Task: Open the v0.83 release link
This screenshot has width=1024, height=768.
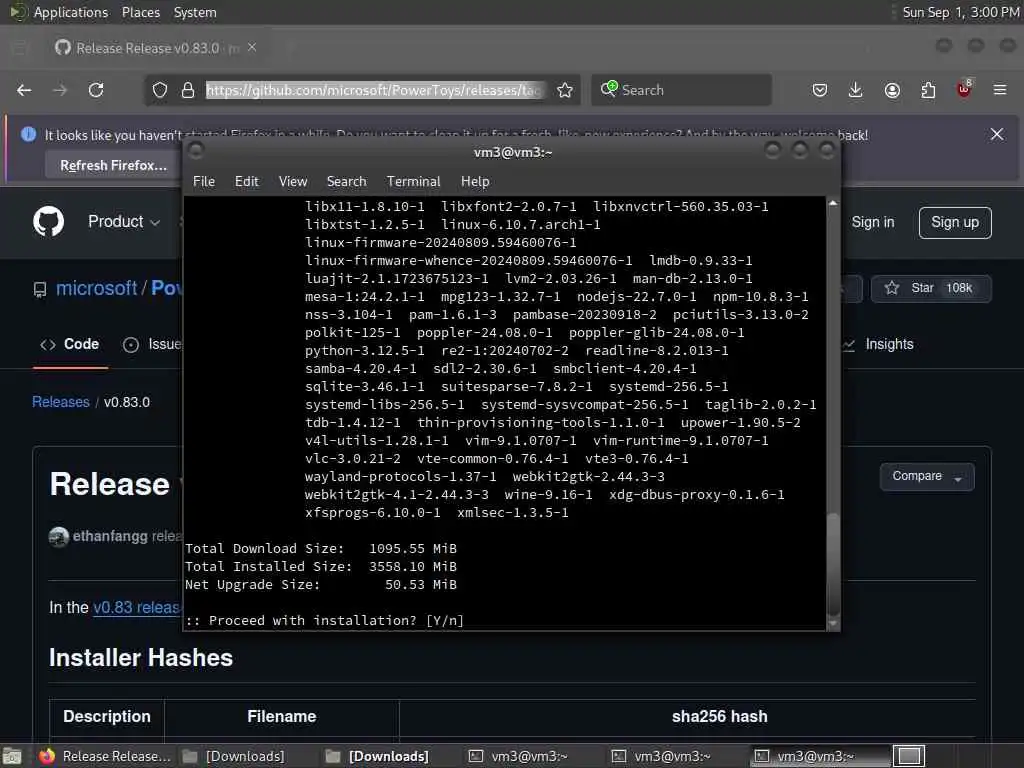Action: [137, 607]
